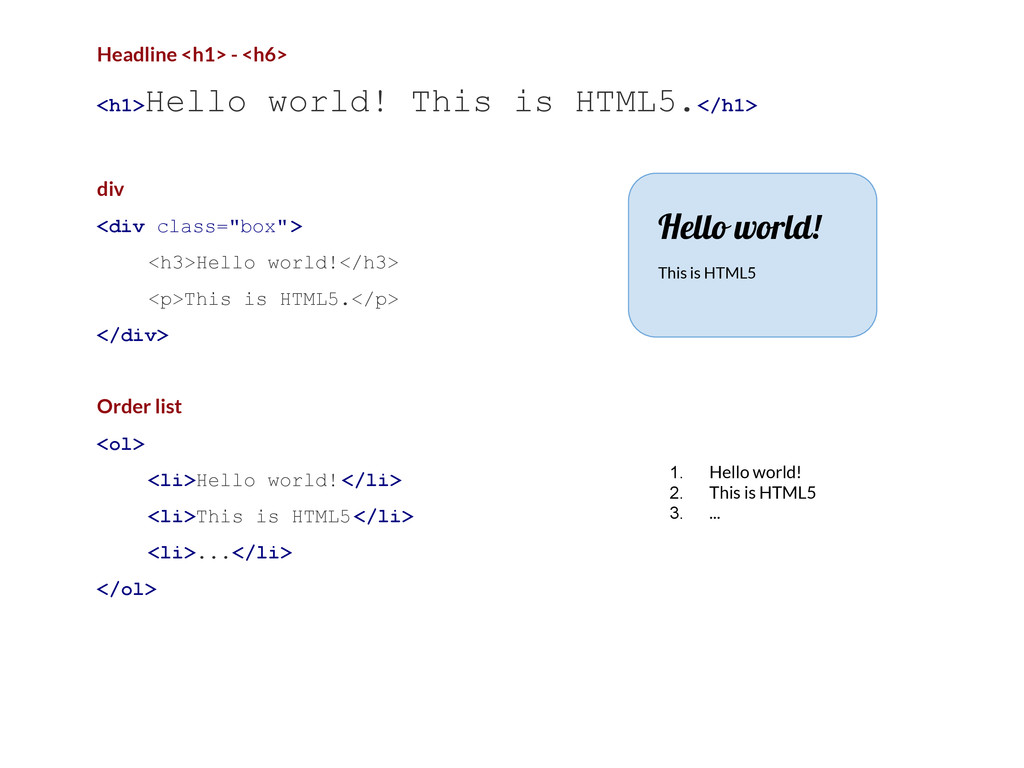The height and width of the screenshot is (768, 1024).
Task: Select the <h3>Hello world!</h3> code line
Action: pos(273,263)
